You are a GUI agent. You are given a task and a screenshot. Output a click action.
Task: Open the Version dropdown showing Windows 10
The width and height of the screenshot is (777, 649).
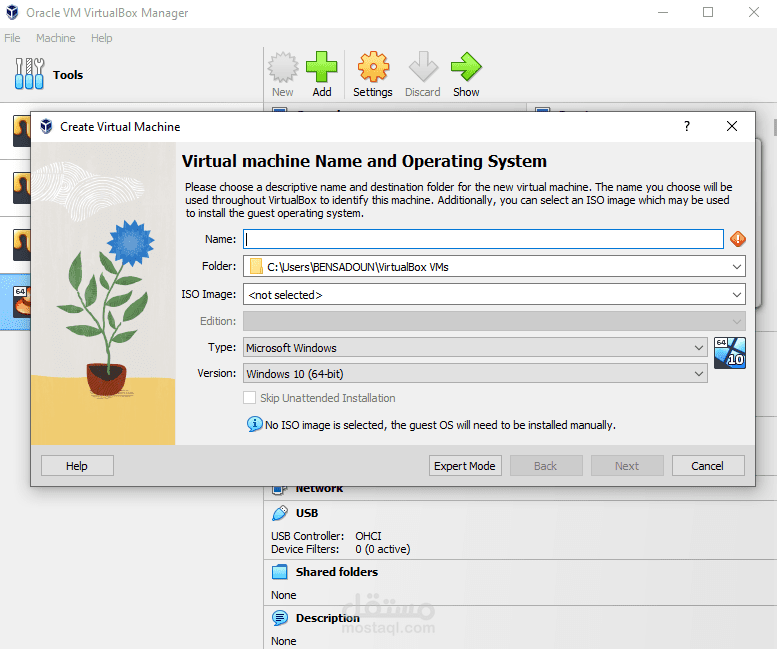[x=475, y=373]
